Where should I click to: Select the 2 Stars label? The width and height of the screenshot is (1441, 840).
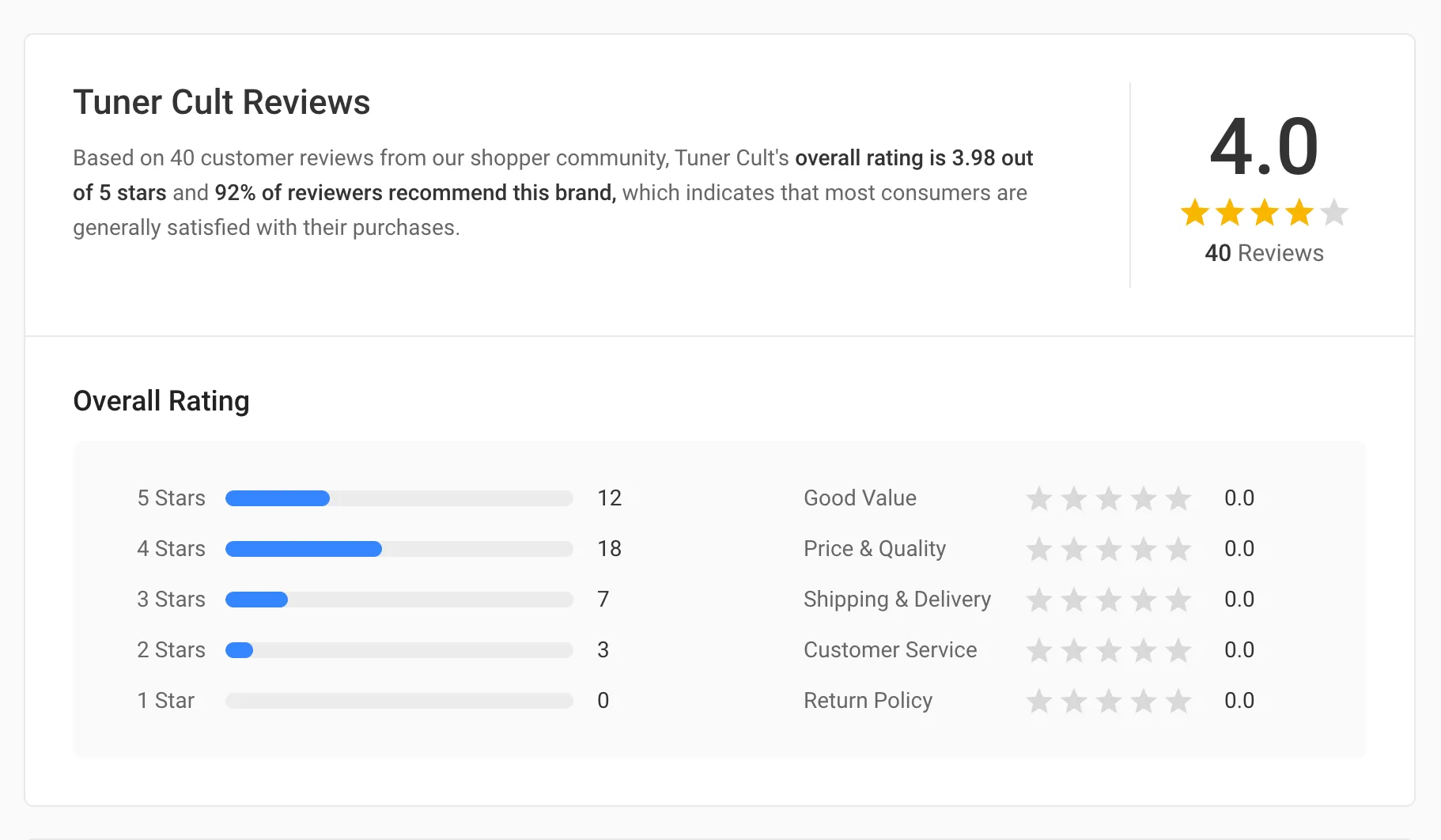[171, 650]
